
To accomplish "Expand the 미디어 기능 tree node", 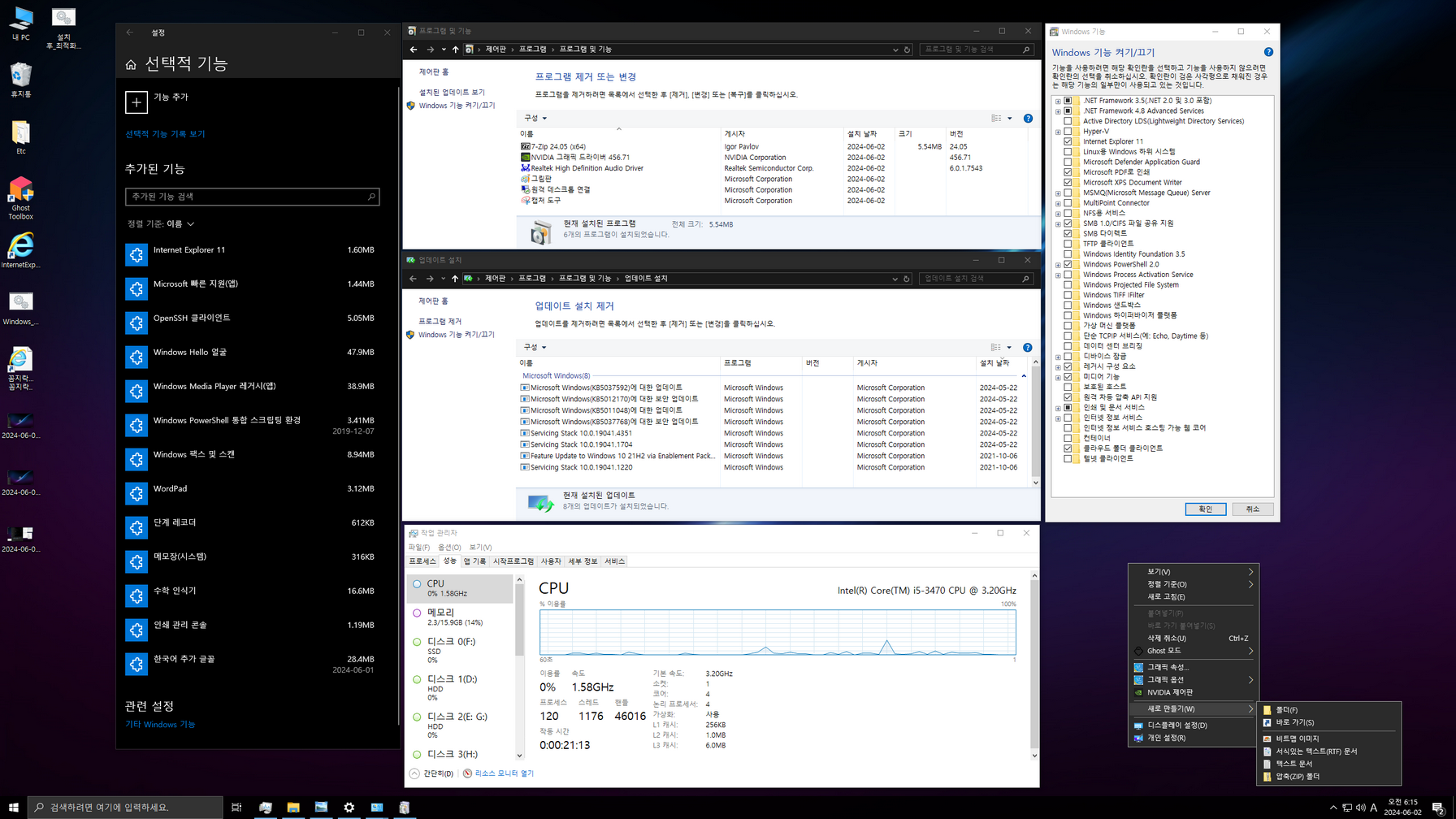I will [x=1058, y=377].
